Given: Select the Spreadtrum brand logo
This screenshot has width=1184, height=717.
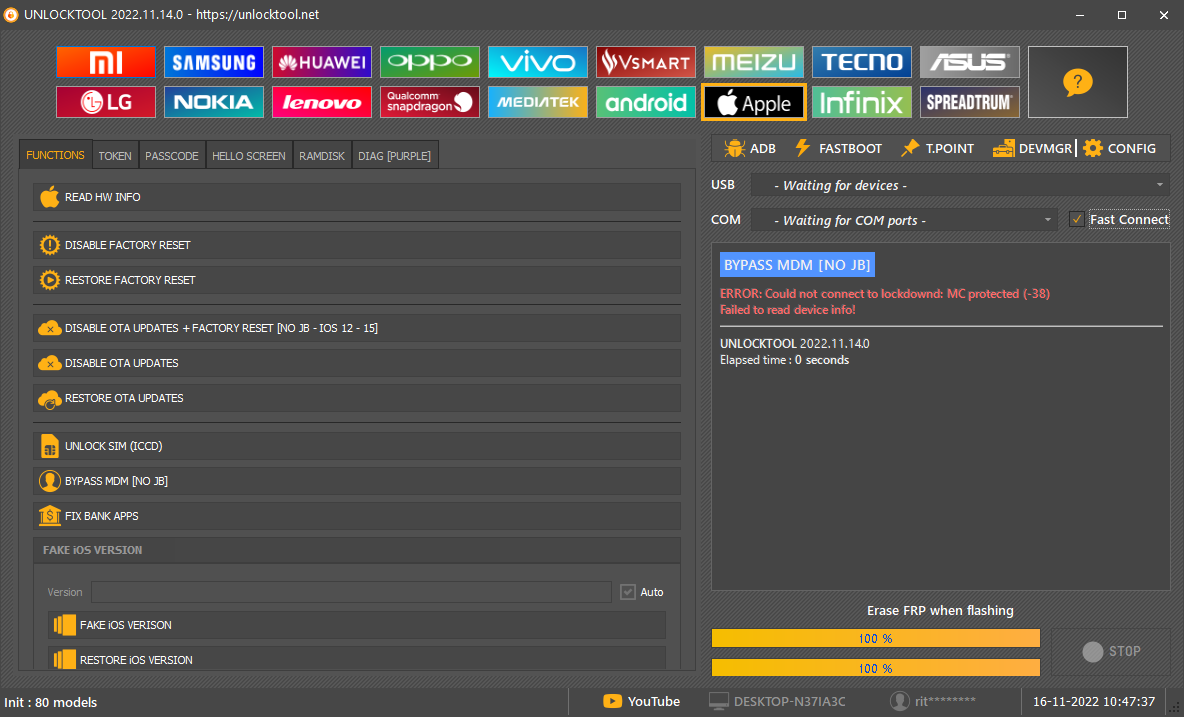Looking at the screenshot, I should [970, 102].
